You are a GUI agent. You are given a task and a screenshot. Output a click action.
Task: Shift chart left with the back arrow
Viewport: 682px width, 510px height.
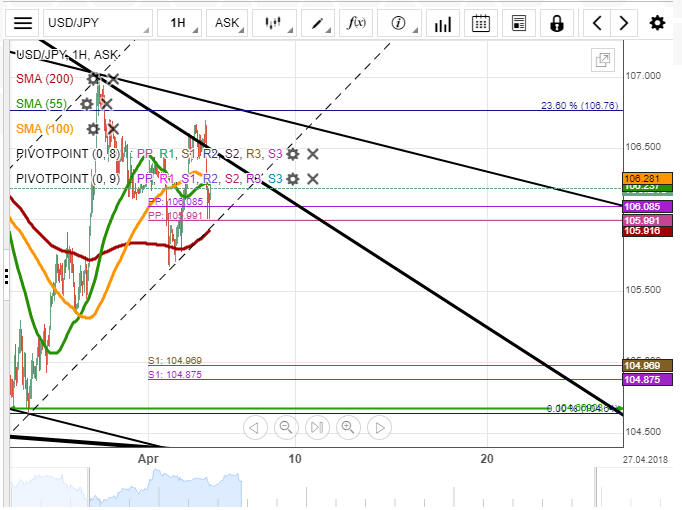pos(255,428)
